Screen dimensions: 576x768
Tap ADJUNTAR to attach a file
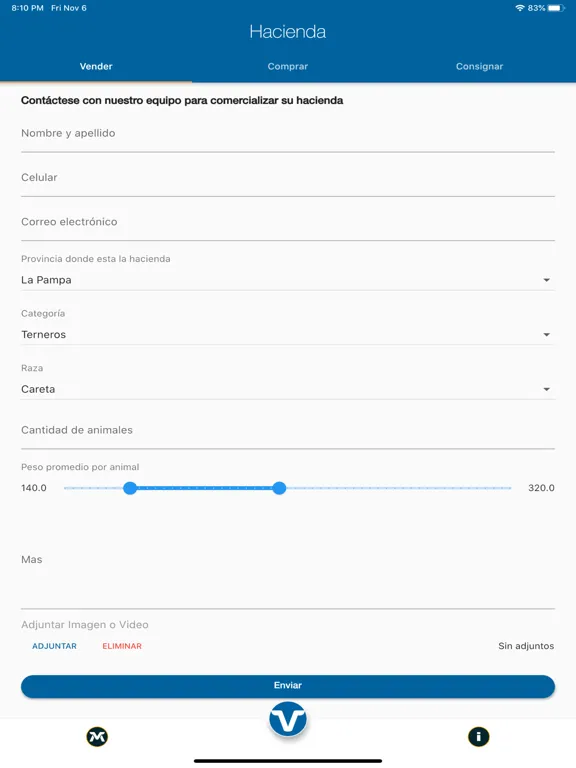pos(54,646)
